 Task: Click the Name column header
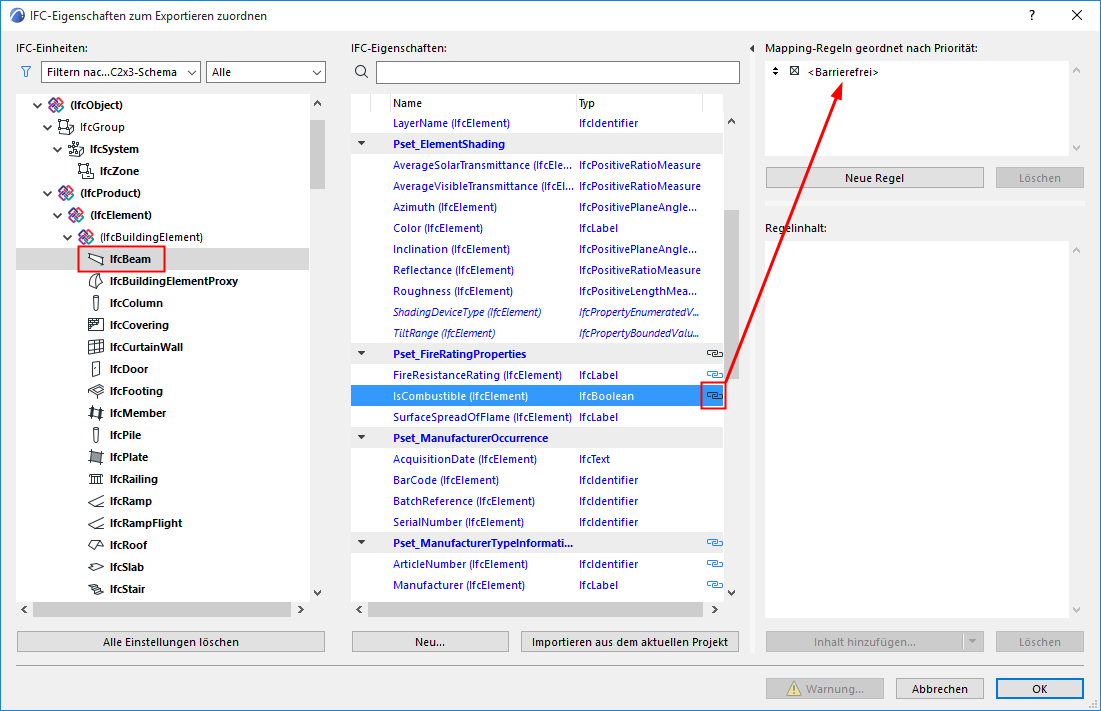(483, 103)
